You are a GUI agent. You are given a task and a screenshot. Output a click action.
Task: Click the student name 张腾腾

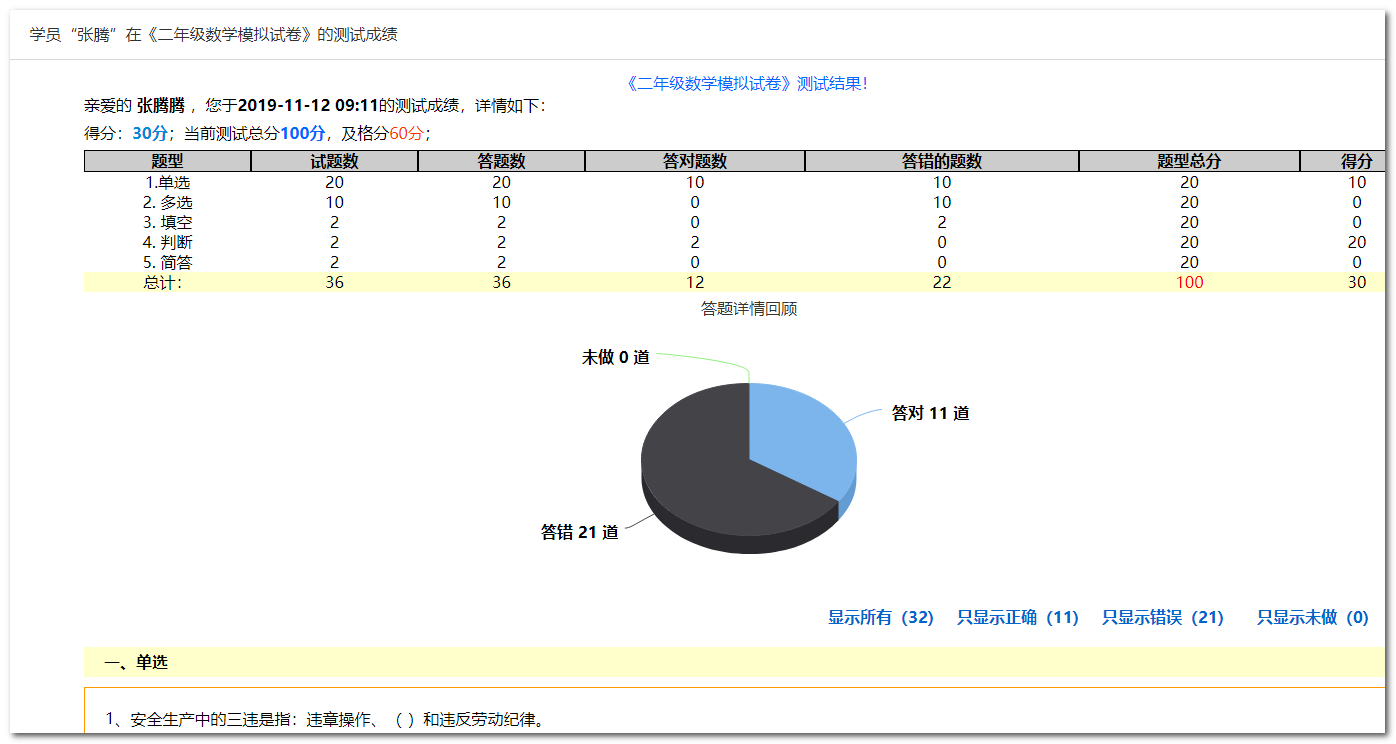[161, 105]
